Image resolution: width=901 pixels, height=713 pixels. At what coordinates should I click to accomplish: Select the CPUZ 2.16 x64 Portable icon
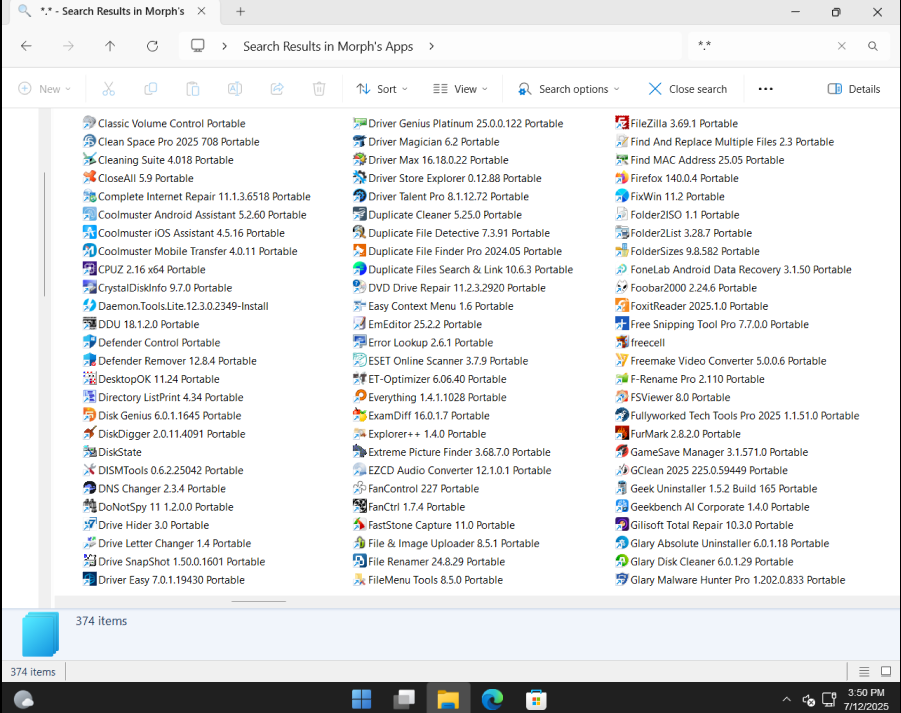(x=89, y=269)
